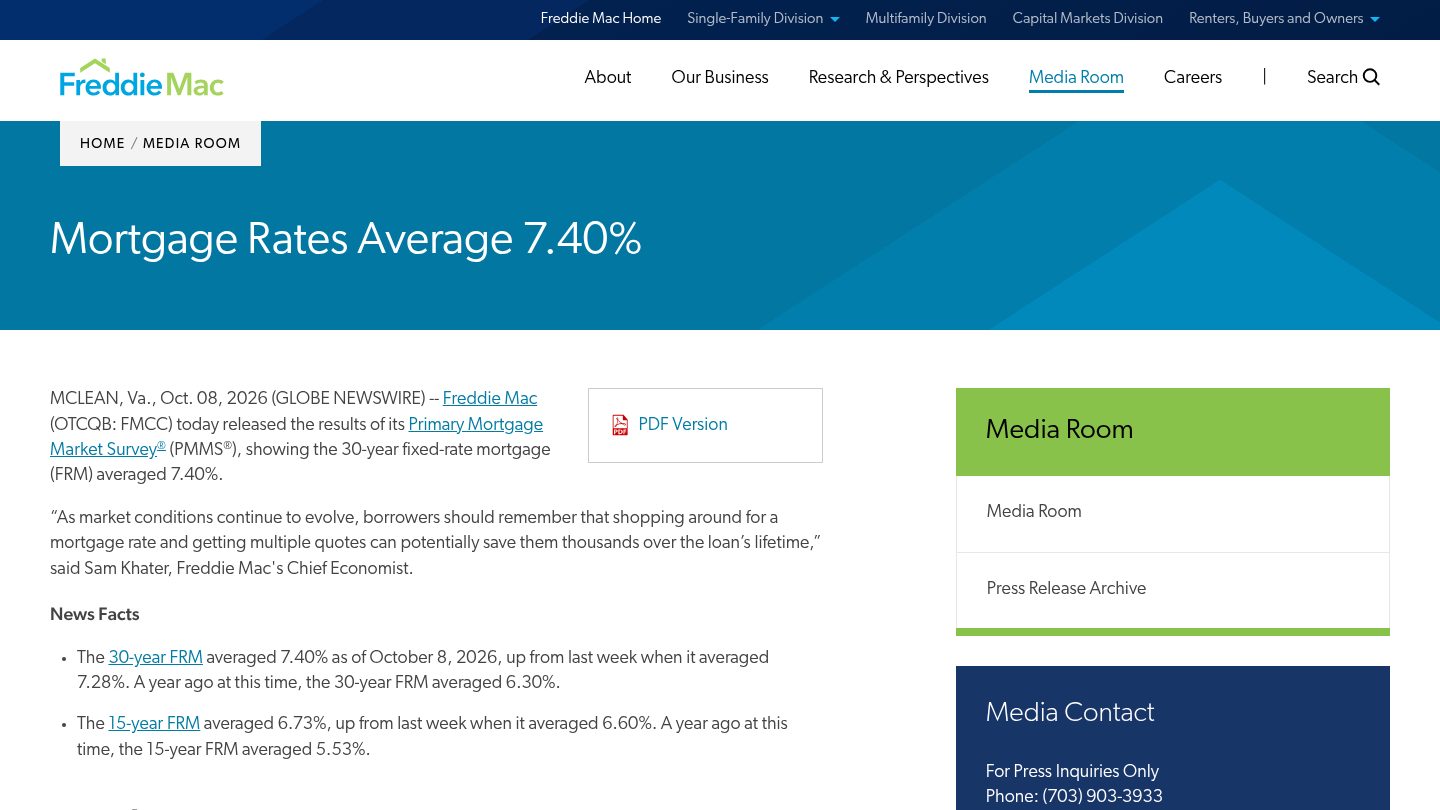
Task: Click HOME in the breadcrumb
Action: (102, 144)
